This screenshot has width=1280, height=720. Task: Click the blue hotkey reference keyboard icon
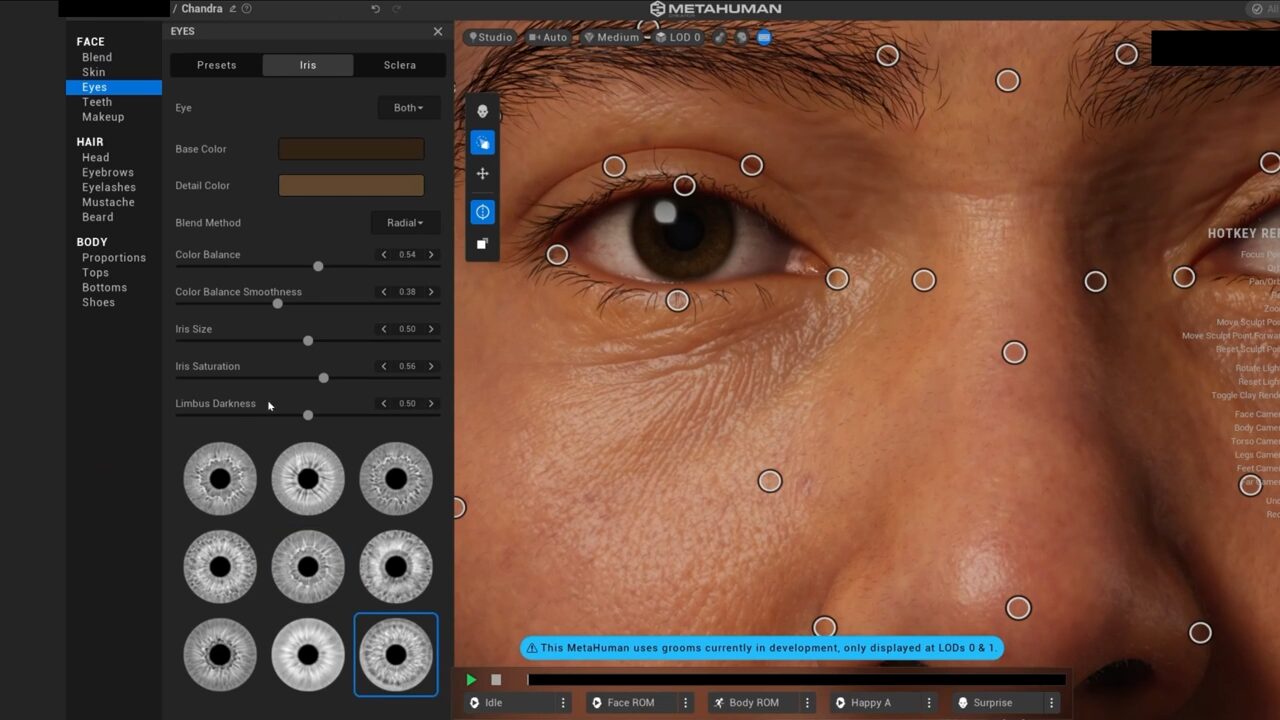pyautogui.click(x=764, y=37)
